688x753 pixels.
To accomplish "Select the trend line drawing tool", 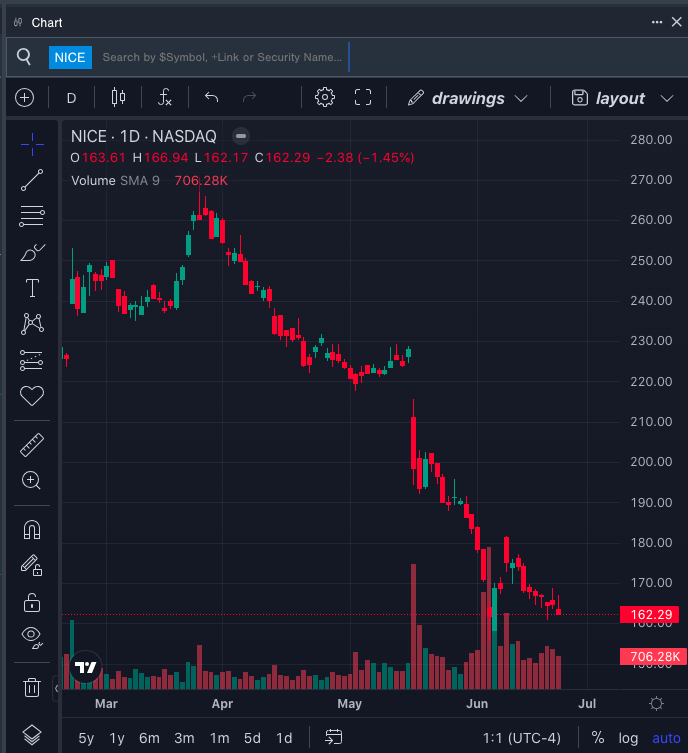I will [32, 180].
